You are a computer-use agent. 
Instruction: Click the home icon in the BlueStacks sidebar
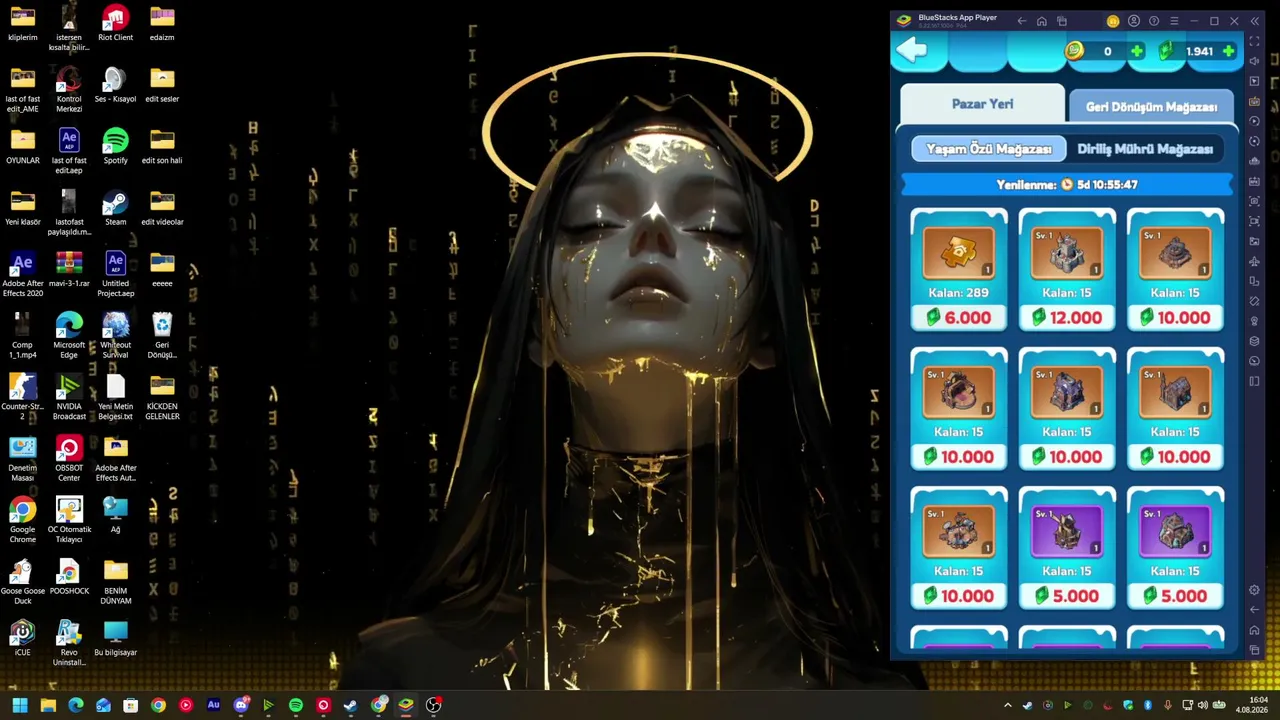(x=1255, y=630)
